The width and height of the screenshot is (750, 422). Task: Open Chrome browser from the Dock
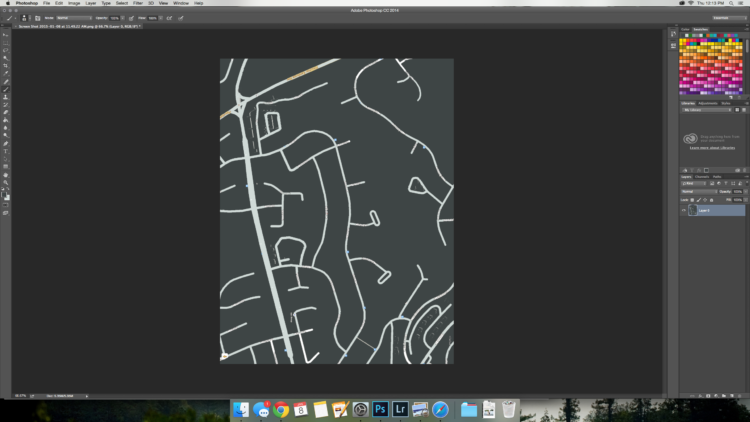281,409
